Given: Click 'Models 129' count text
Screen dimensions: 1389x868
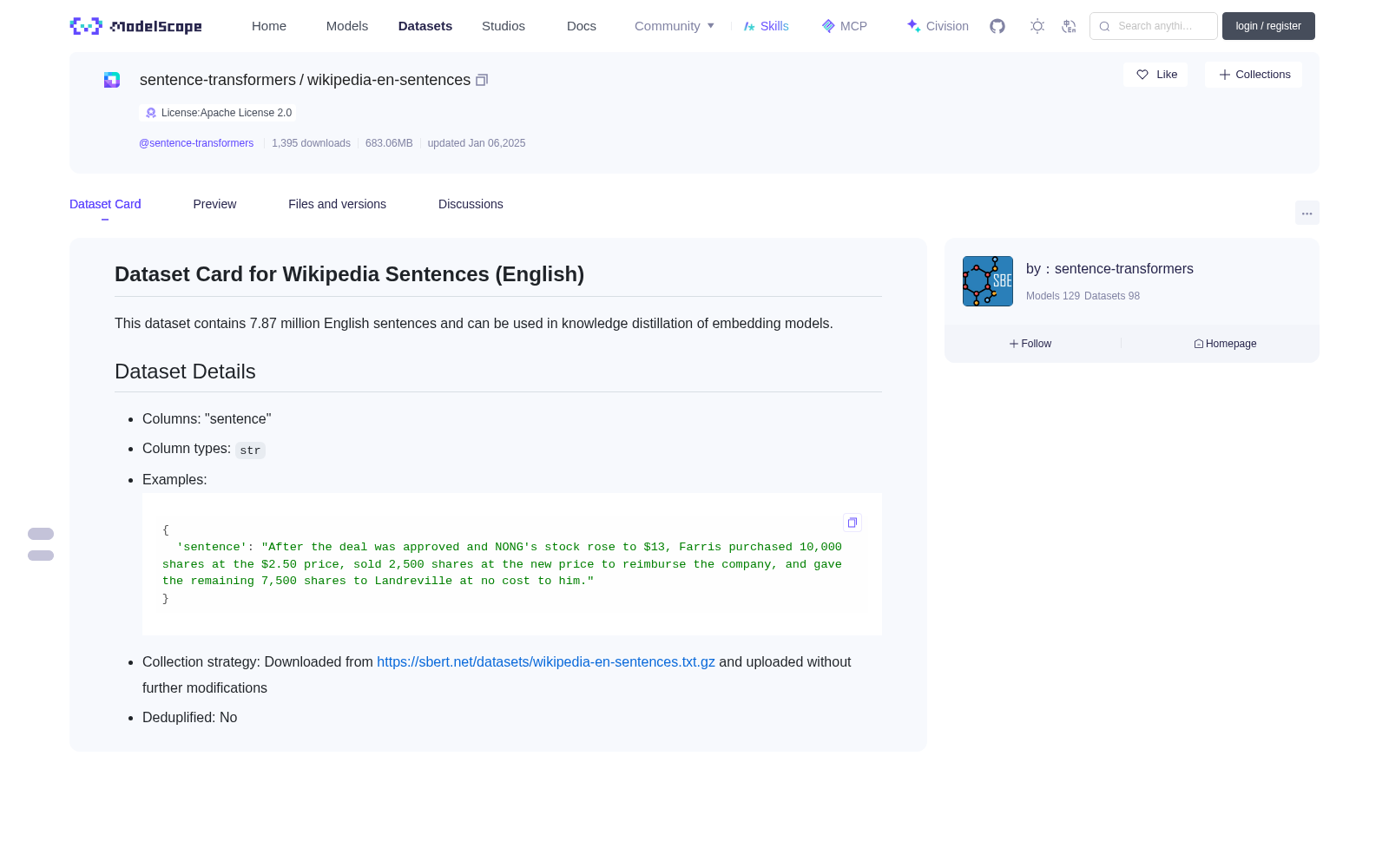Looking at the screenshot, I should tap(1053, 296).
